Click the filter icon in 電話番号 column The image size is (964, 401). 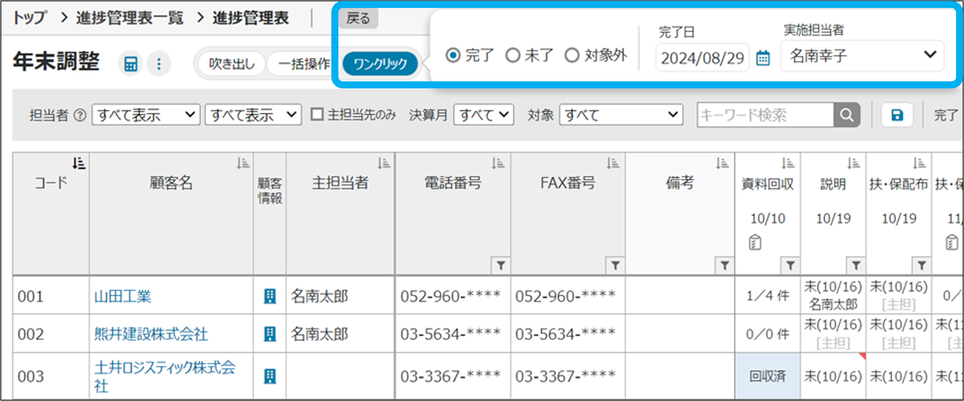click(501, 265)
